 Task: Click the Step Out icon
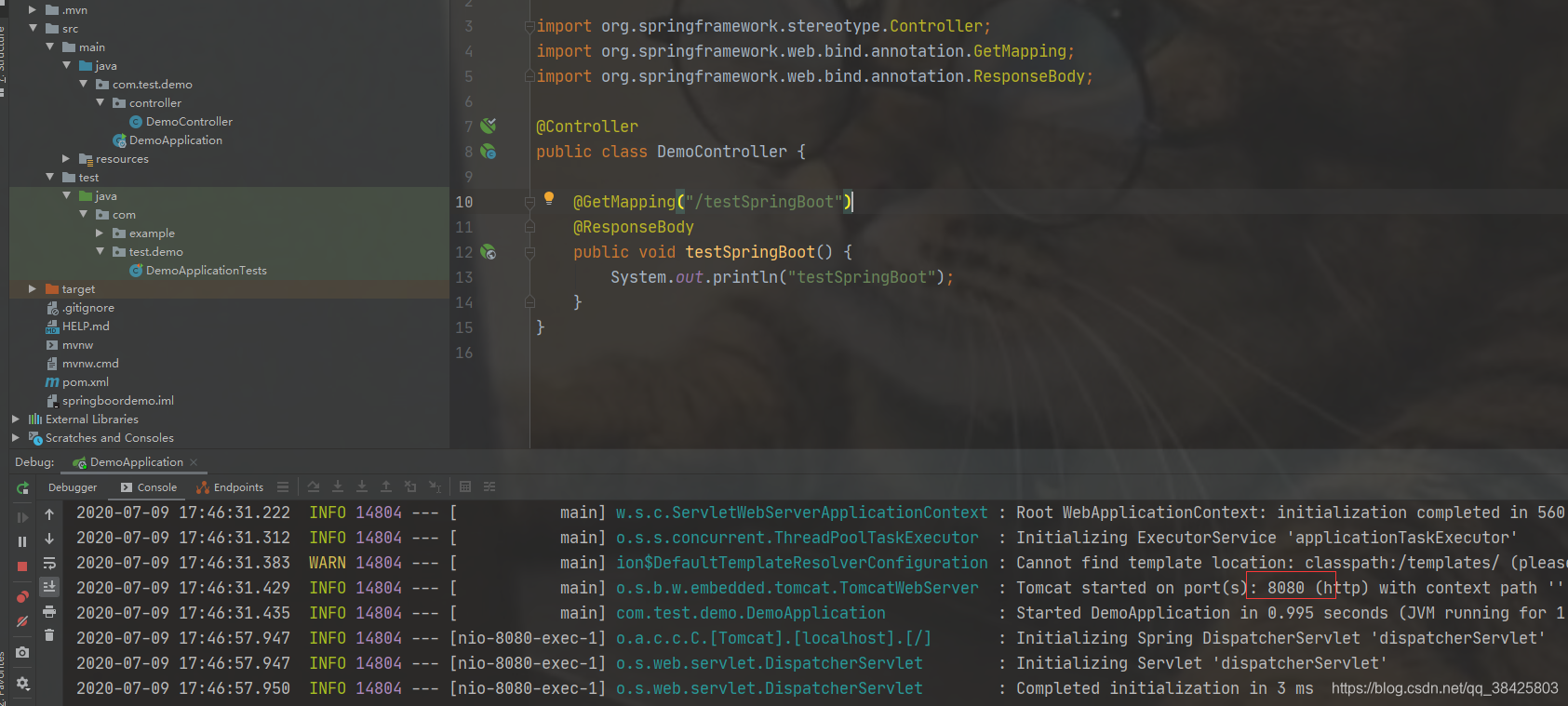tap(386, 486)
